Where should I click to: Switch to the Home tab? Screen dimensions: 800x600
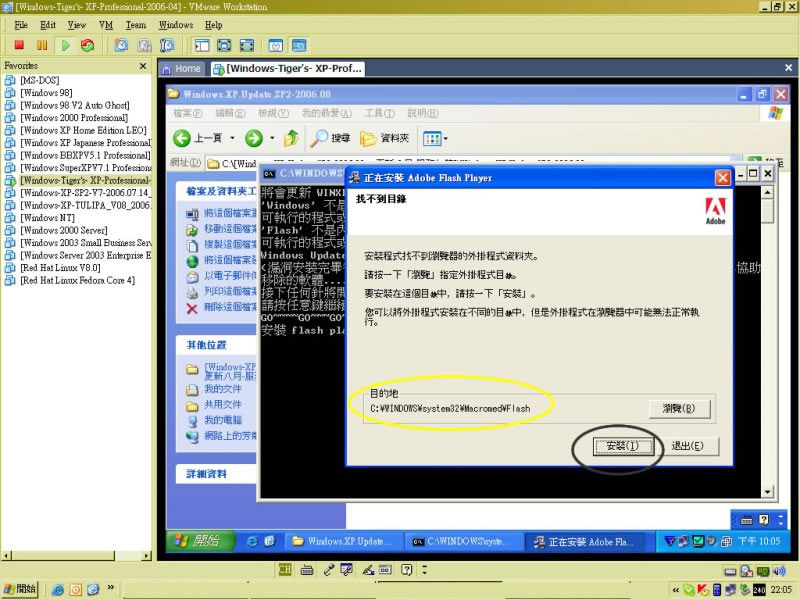point(182,68)
